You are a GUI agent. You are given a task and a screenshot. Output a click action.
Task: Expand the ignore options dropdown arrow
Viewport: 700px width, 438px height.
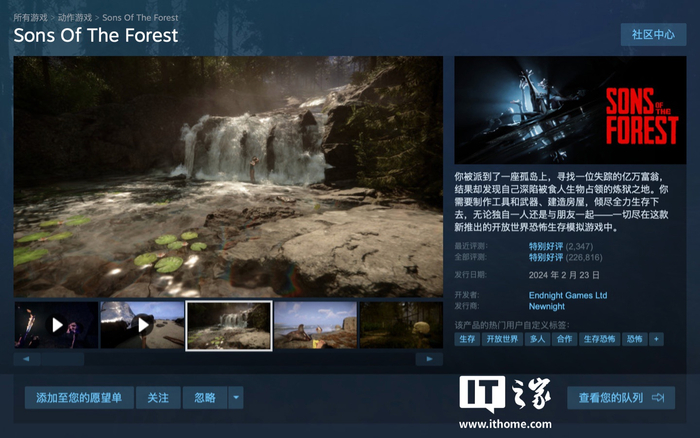[x=236, y=397]
